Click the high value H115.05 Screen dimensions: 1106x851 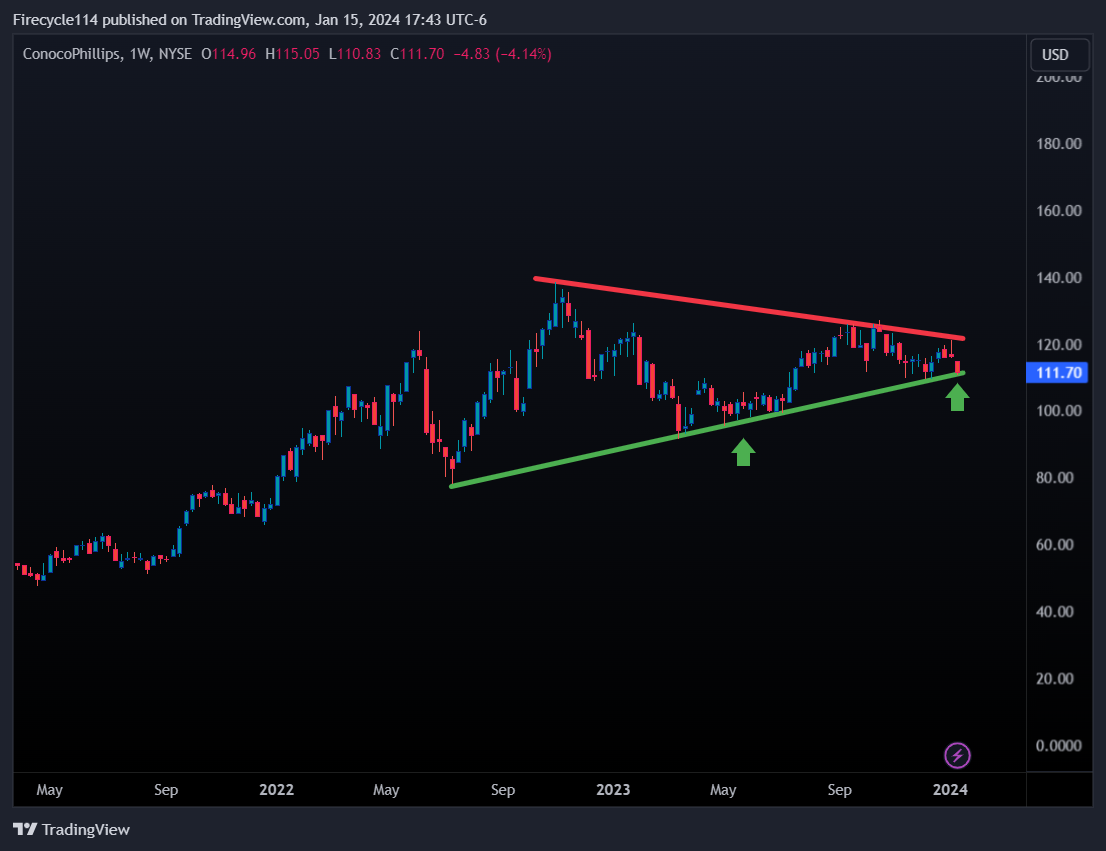tap(292, 54)
